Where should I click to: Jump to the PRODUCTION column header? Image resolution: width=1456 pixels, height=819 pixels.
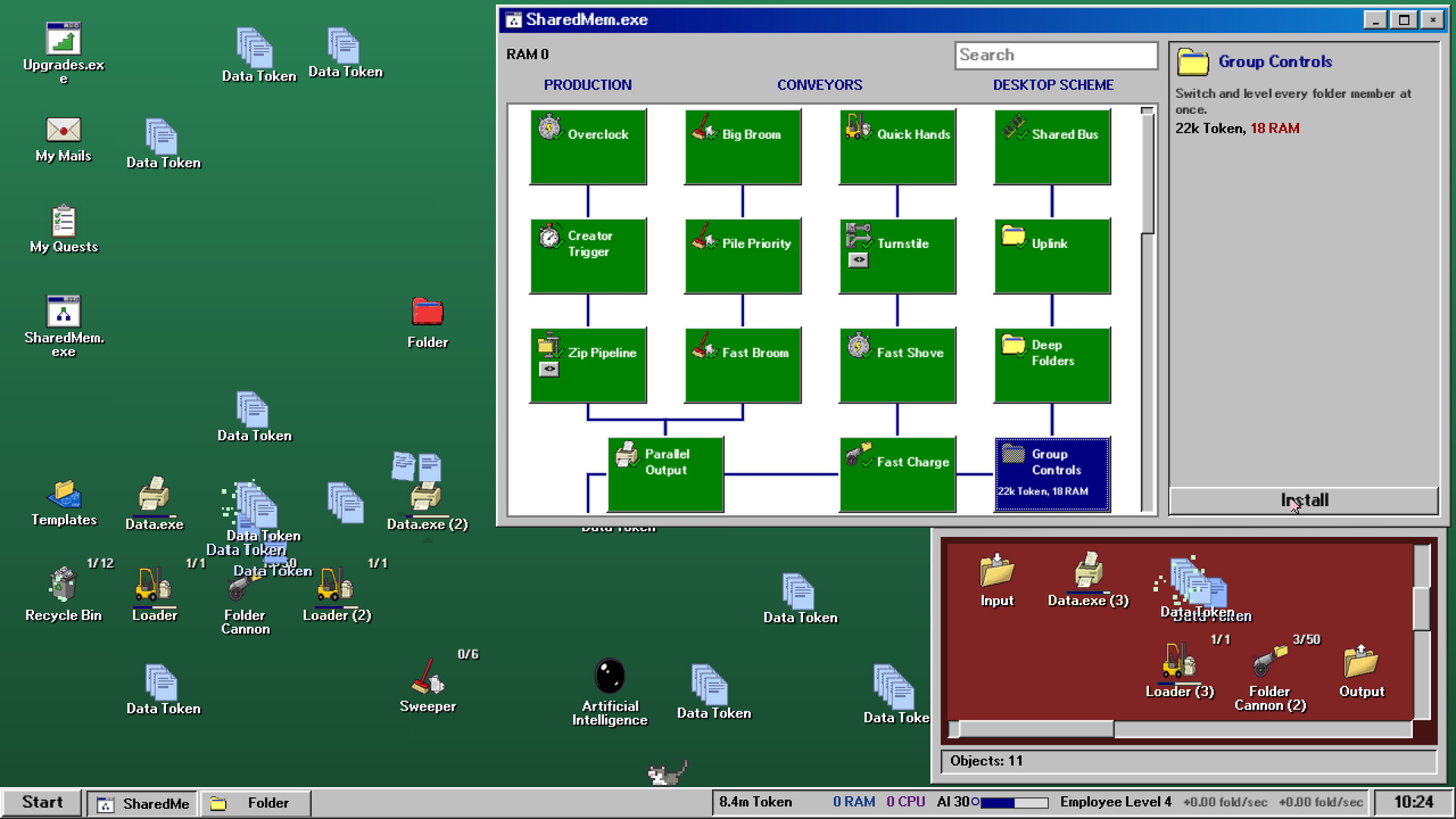[x=588, y=85]
